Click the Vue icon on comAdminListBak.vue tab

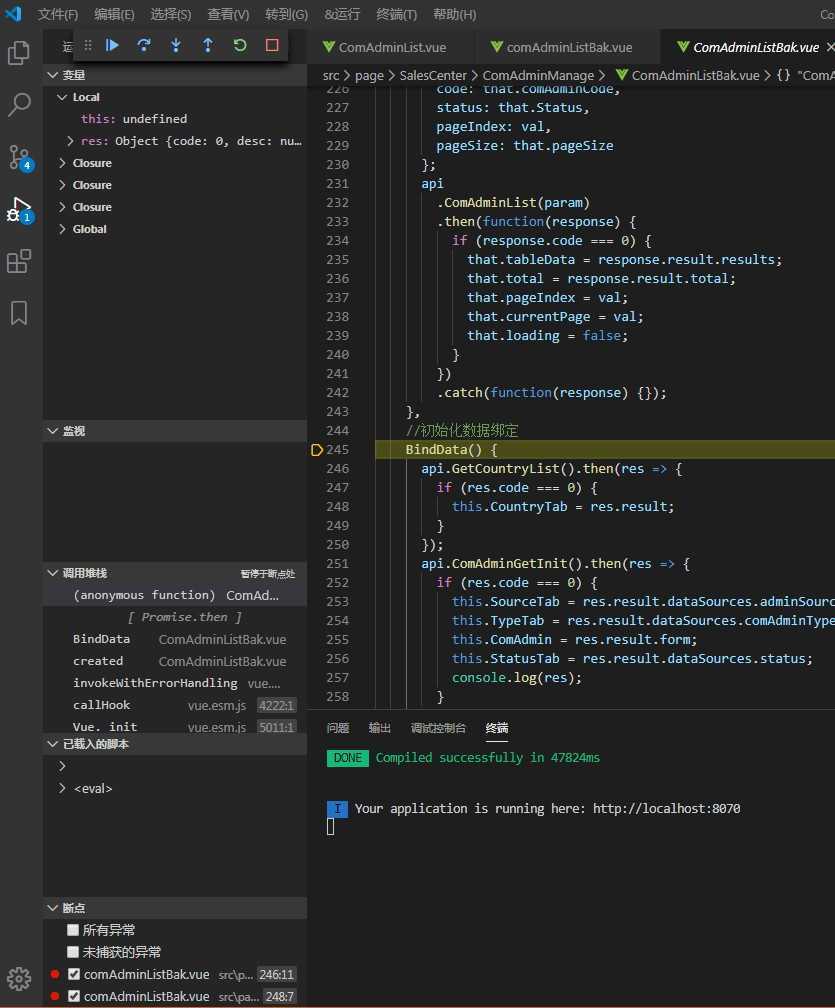(x=496, y=47)
